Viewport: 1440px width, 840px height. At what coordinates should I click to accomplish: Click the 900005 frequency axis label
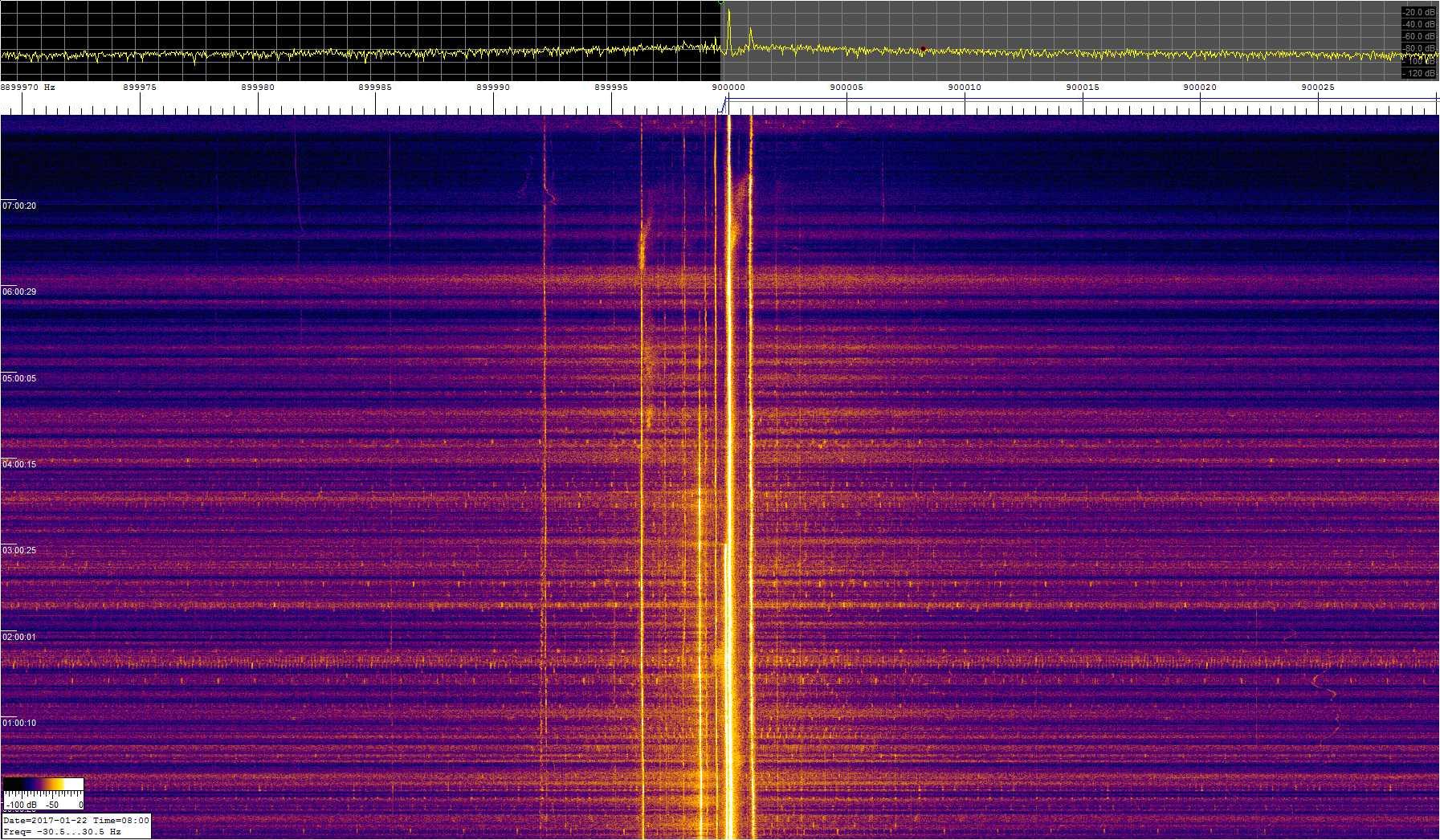click(x=846, y=88)
